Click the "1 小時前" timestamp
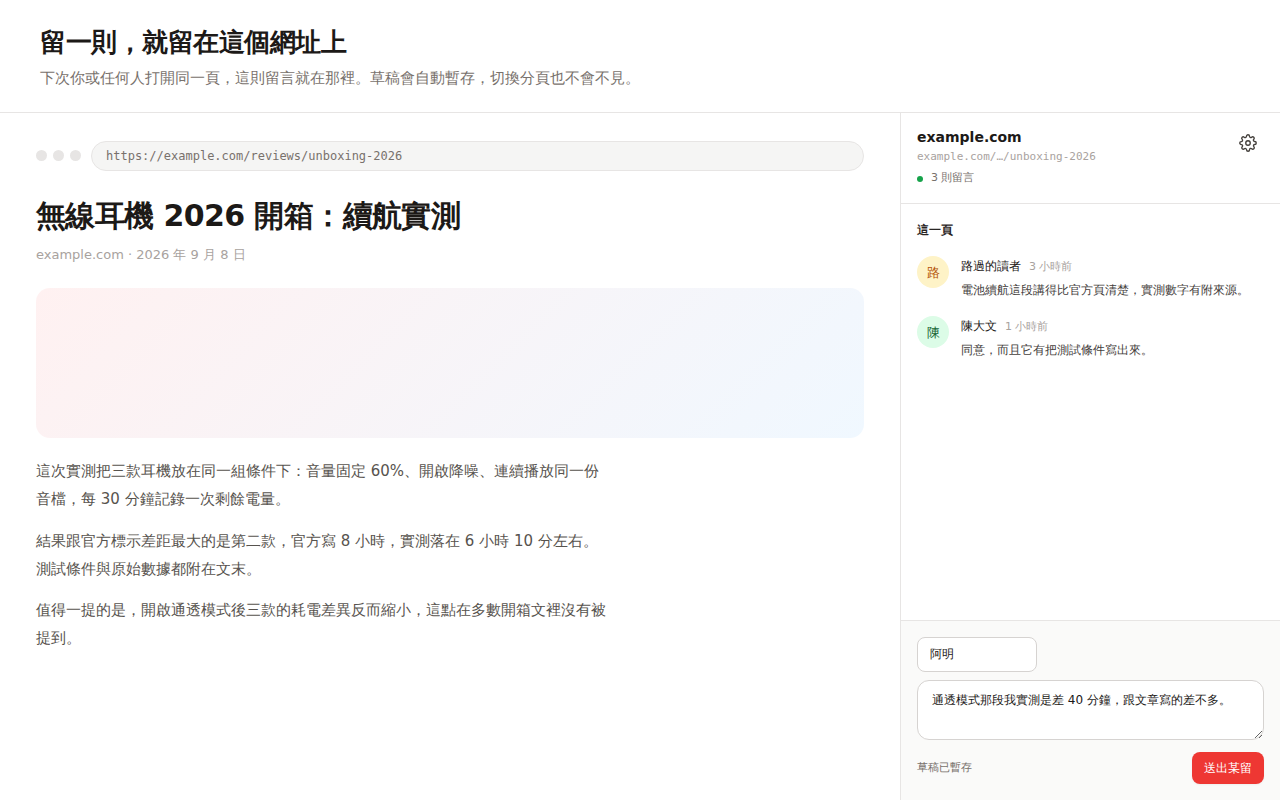 tap(1026, 327)
